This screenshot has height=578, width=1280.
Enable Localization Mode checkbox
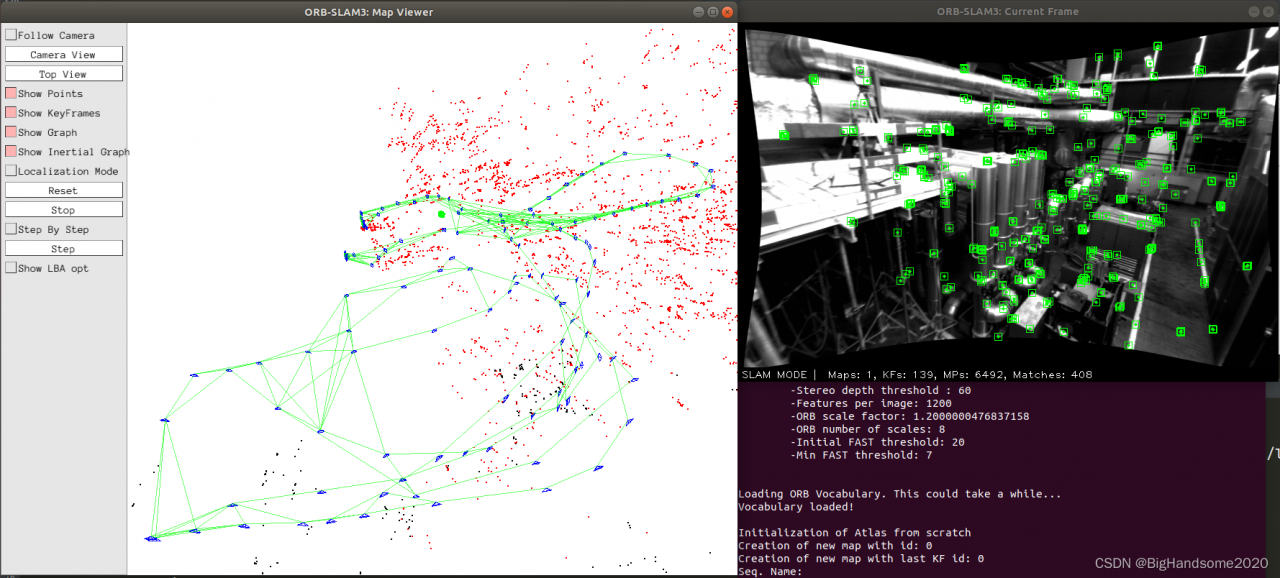pos(11,171)
